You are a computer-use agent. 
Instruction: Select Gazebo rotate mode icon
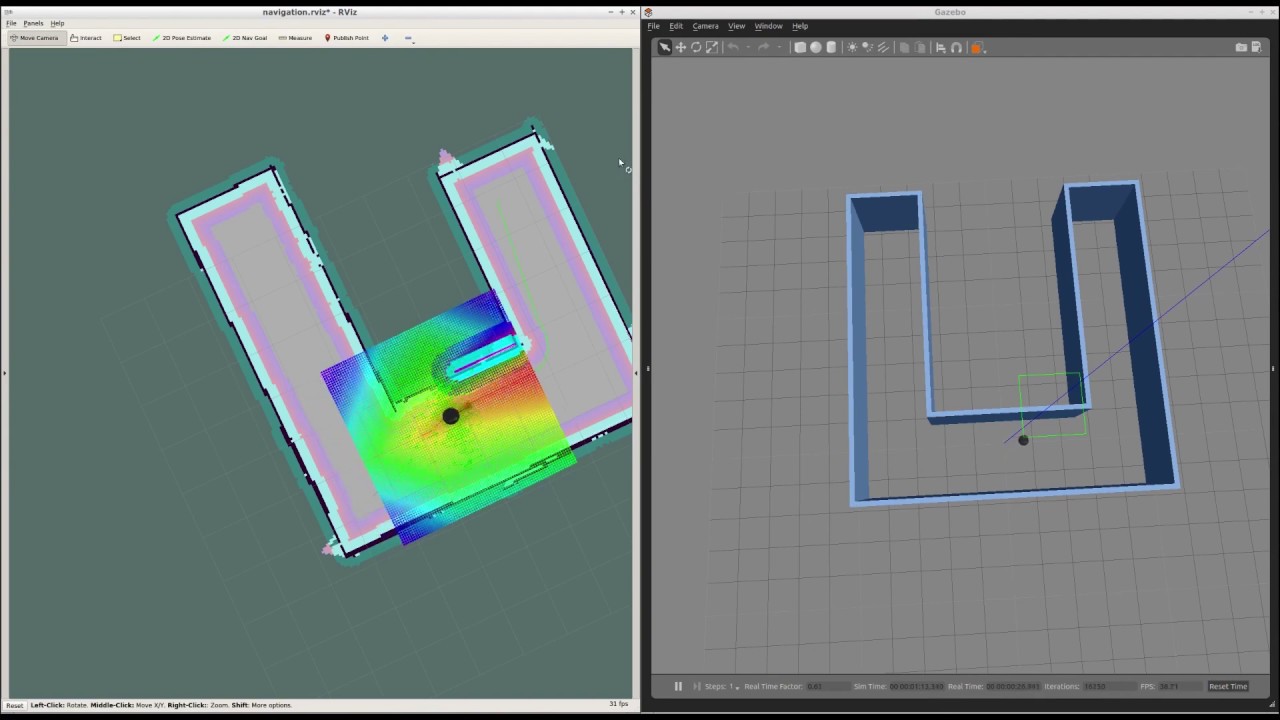tap(696, 47)
